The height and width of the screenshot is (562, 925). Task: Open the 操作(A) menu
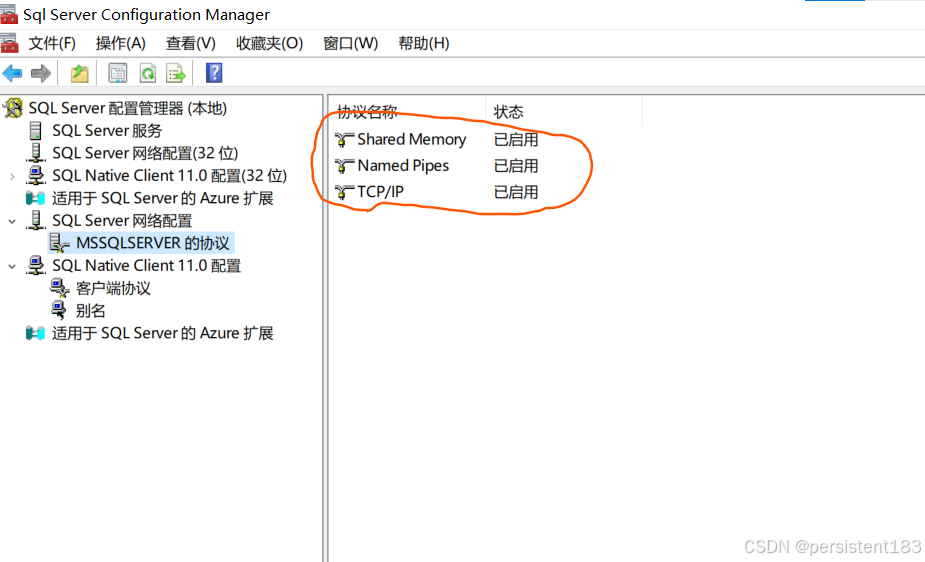pos(120,43)
